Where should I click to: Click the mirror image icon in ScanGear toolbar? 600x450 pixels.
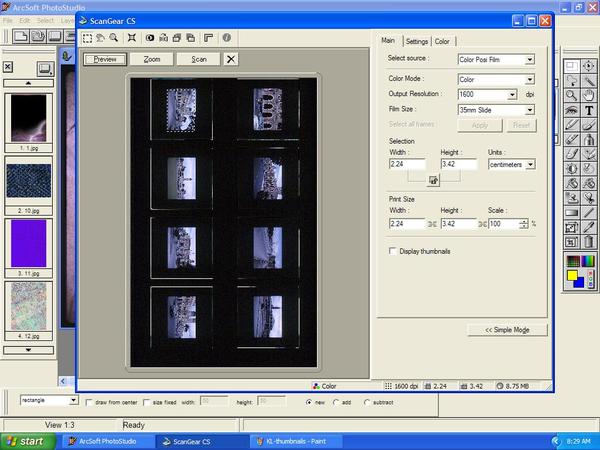pos(163,38)
